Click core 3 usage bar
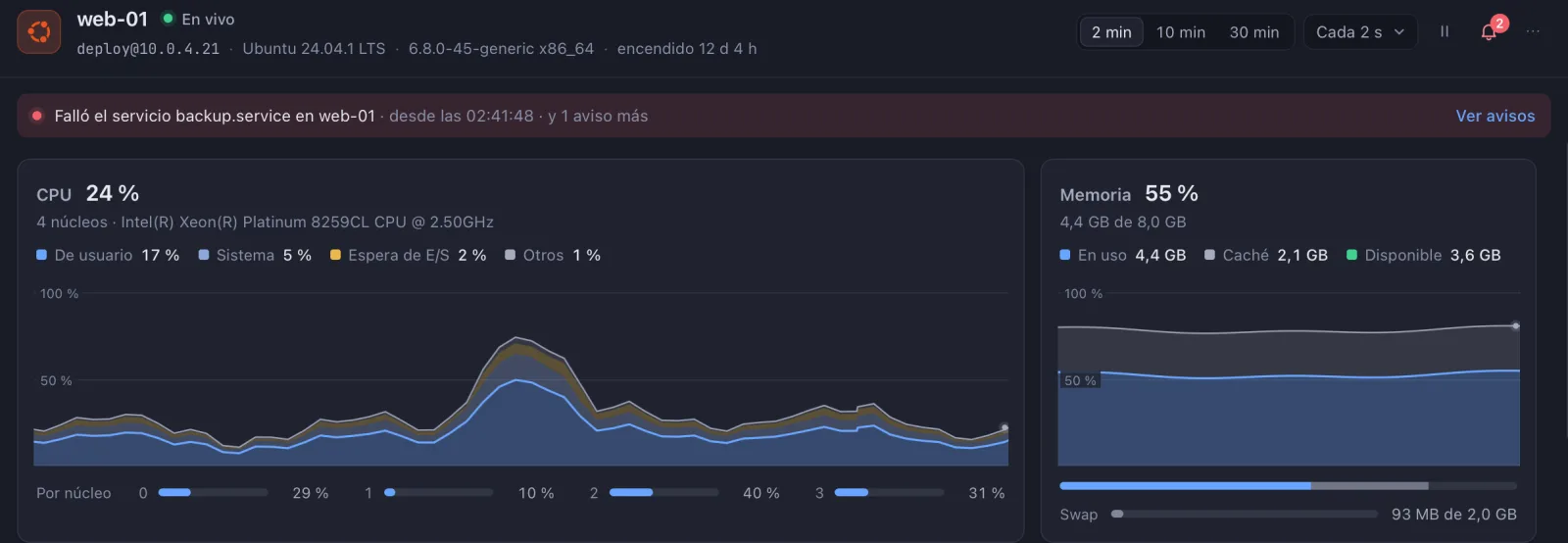Viewport: 1568px width, 543px height. coord(889,493)
